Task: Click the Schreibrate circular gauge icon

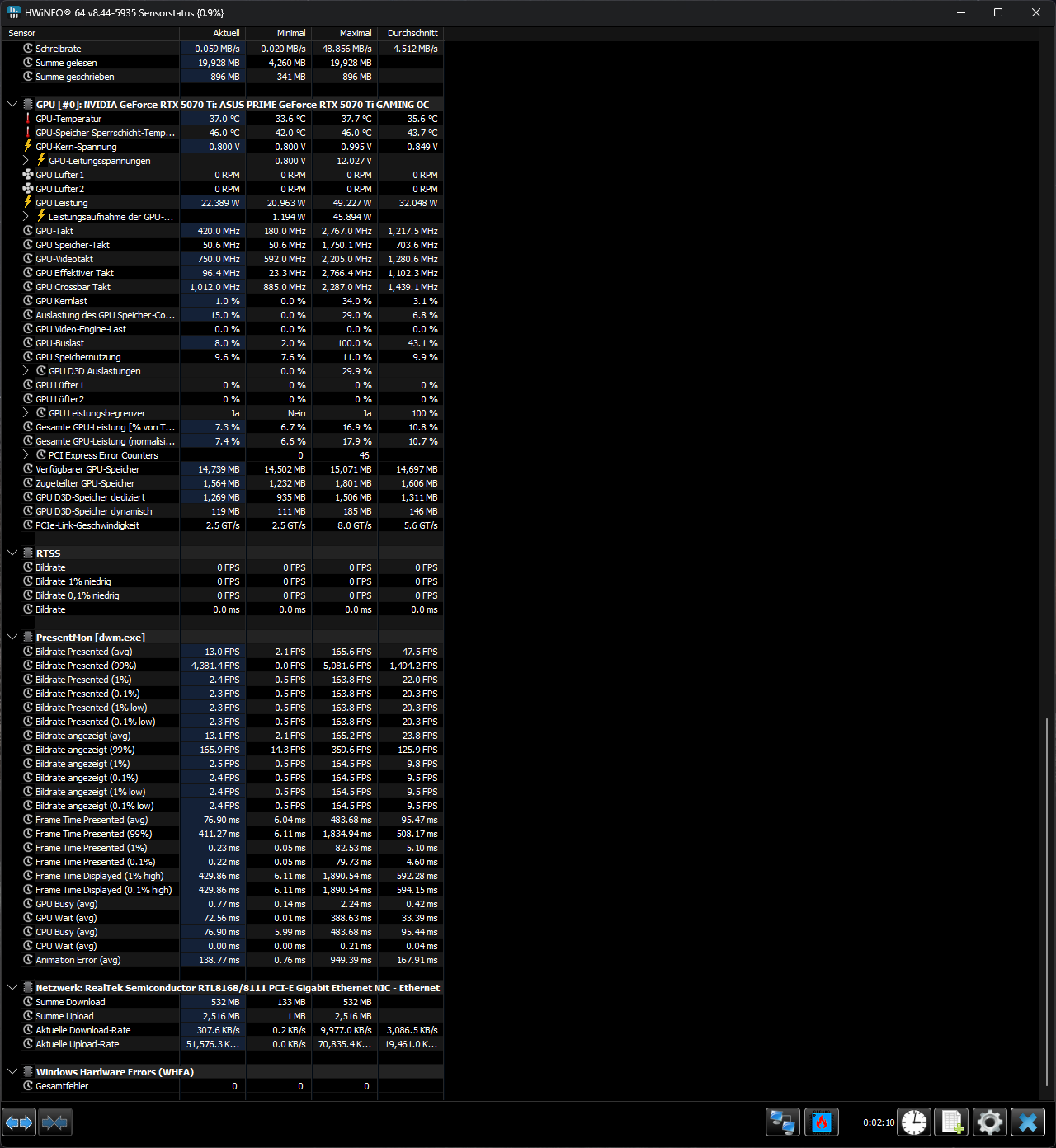Action: [28, 49]
